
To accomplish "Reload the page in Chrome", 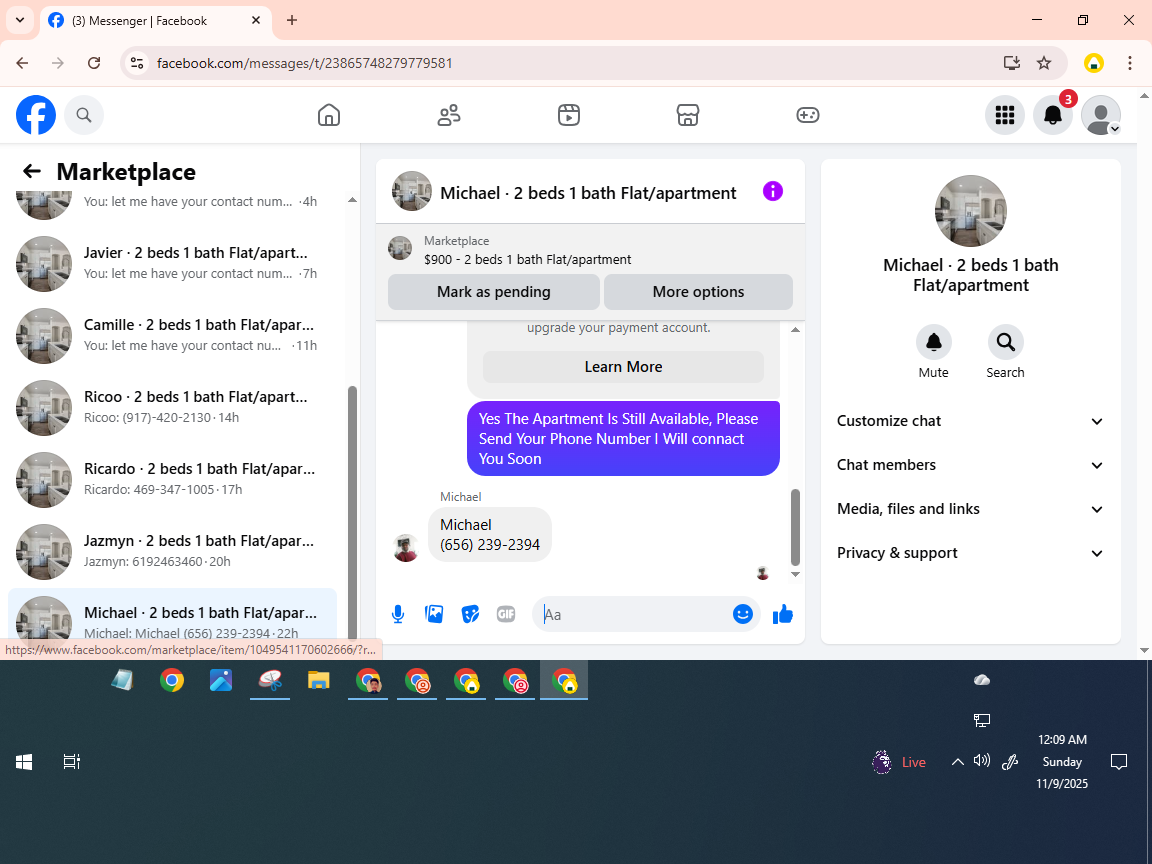I will [94, 63].
